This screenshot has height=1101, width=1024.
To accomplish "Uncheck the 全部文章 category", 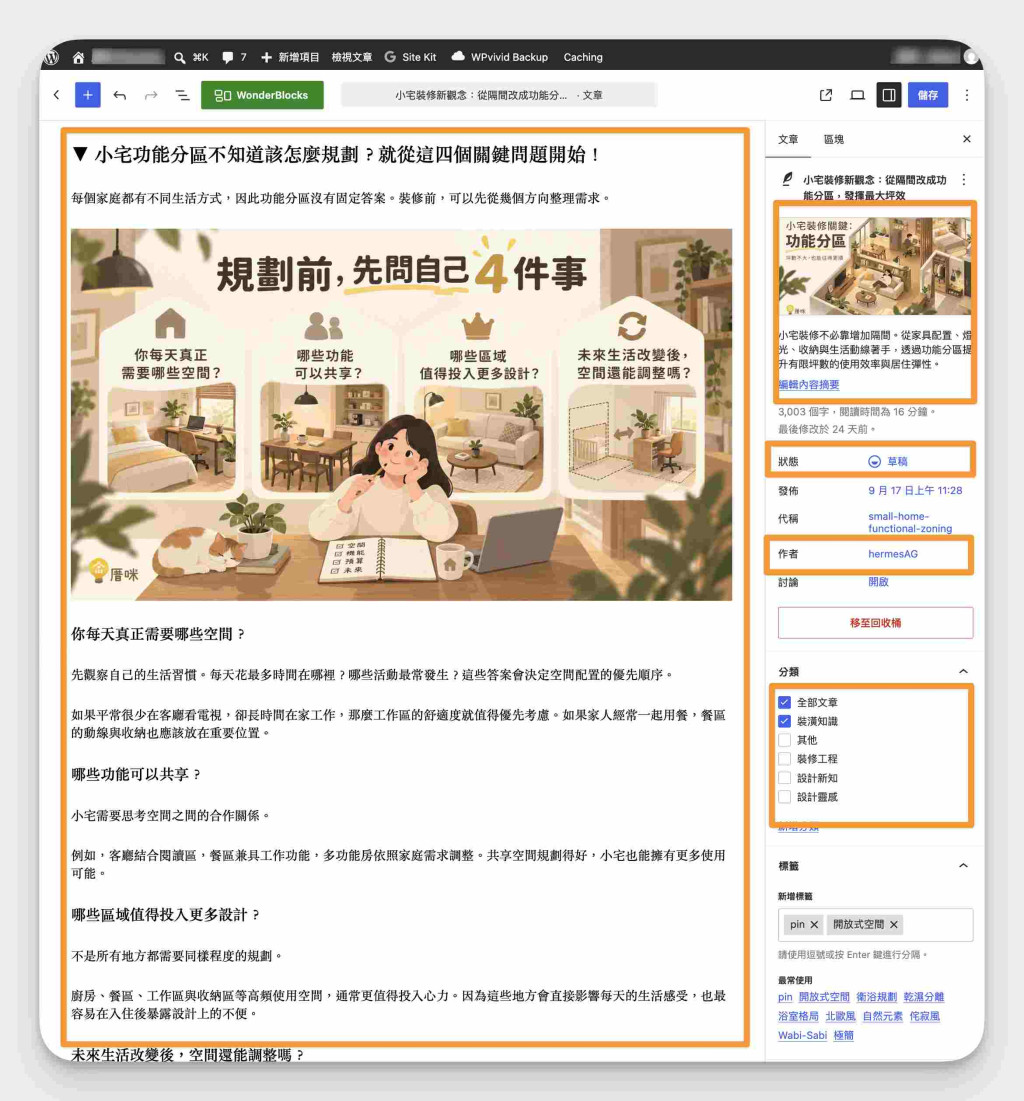I will 785,702.
